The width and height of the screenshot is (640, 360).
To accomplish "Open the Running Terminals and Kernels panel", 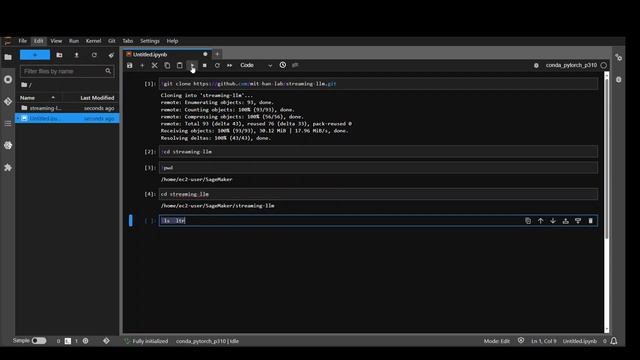I will tap(8, 79).
